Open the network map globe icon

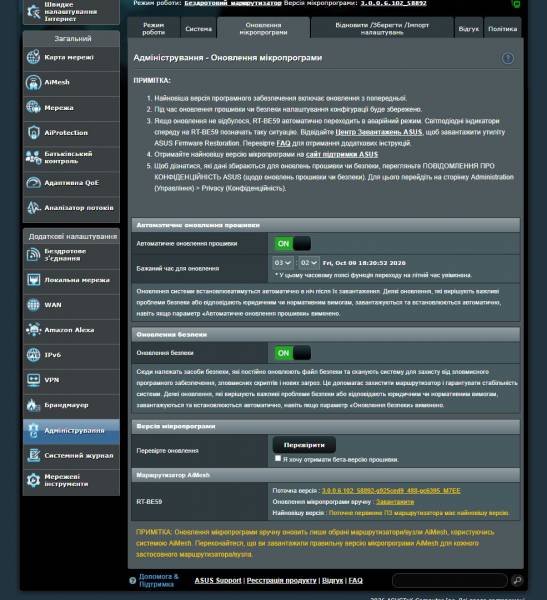point(33,57)
